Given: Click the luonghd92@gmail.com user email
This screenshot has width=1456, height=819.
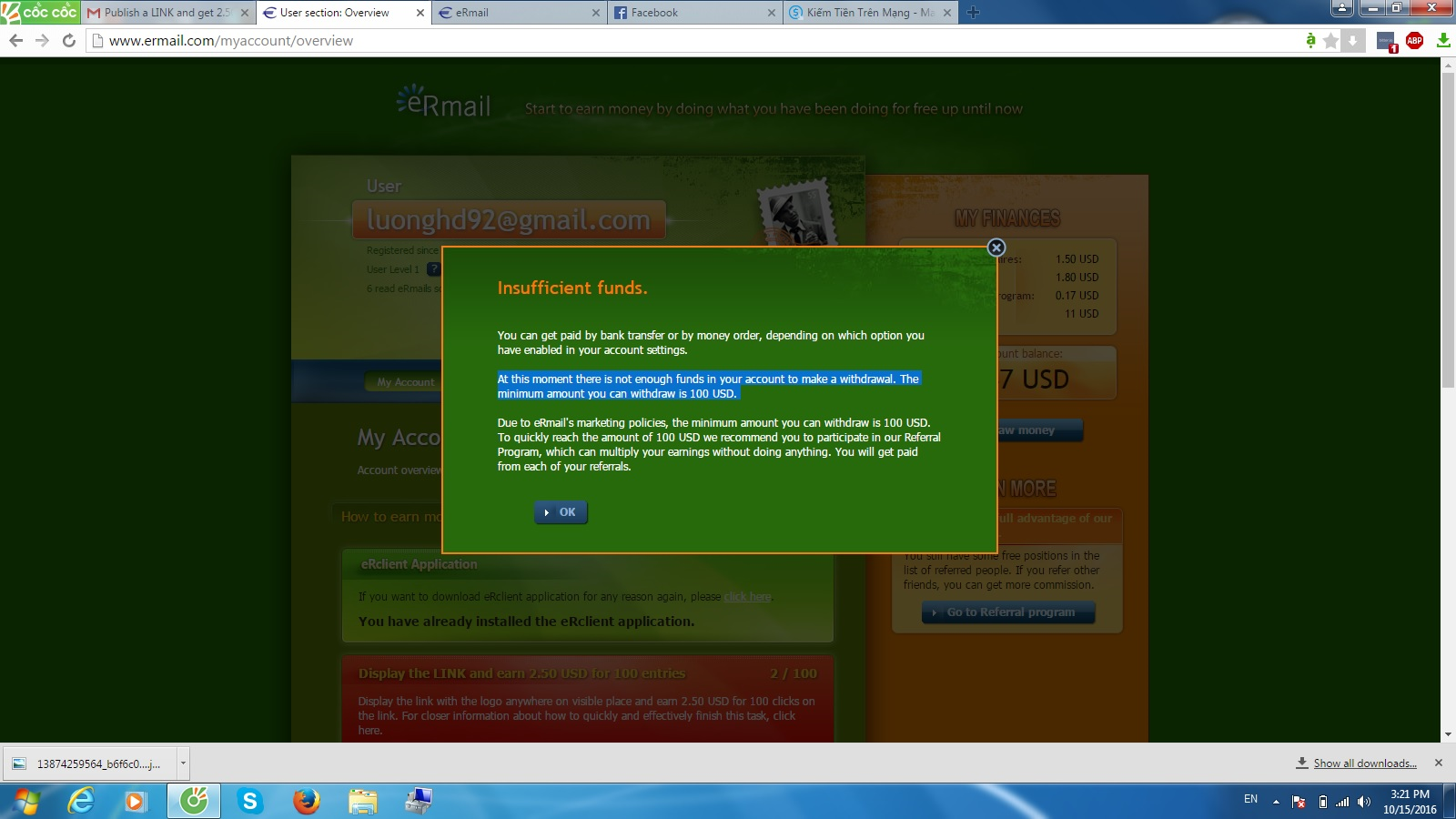Looking at the screenshot, I should pos(509,220).
